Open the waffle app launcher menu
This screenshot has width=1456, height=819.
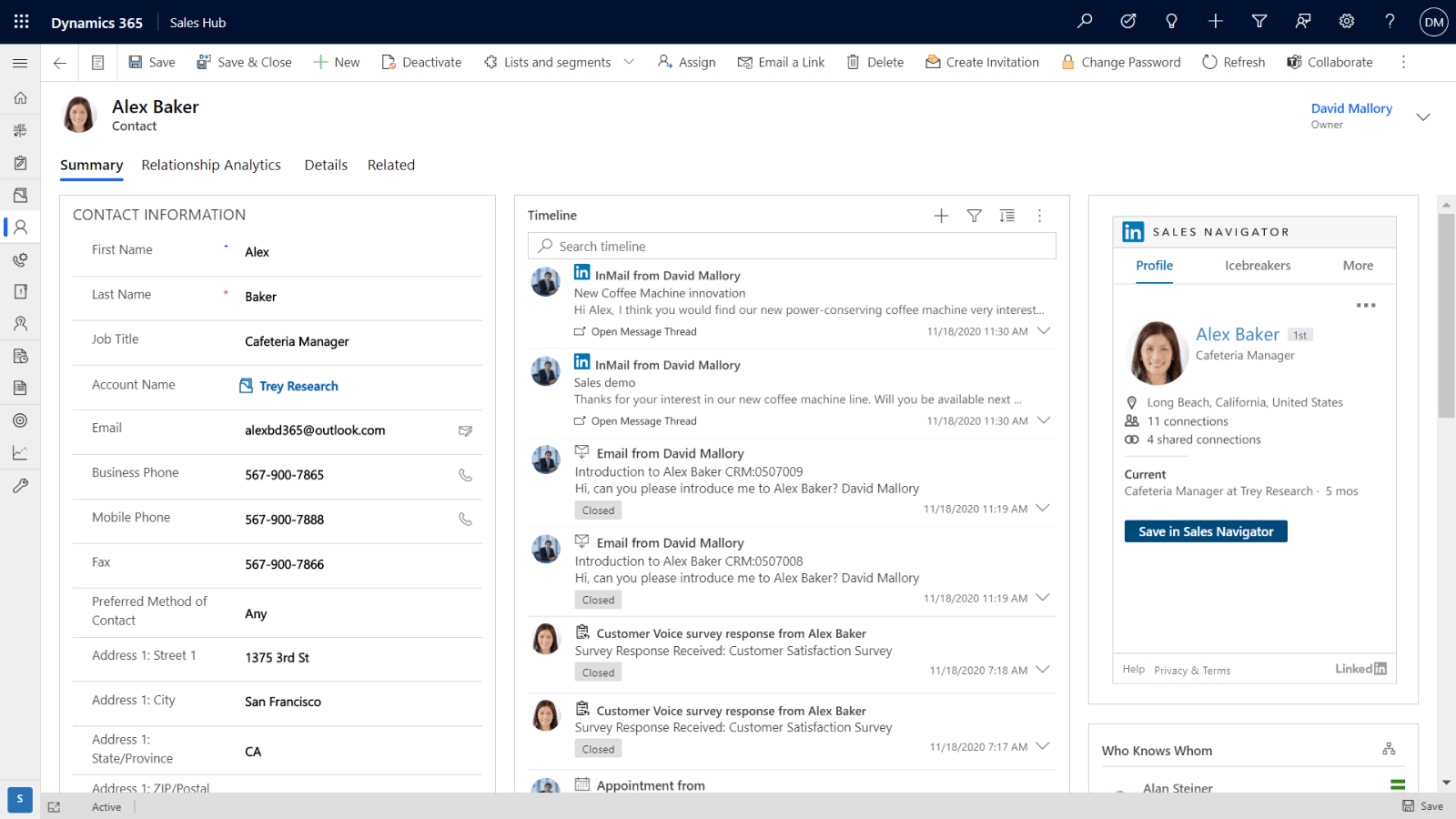pyautogui.click(x=20, y=21)
